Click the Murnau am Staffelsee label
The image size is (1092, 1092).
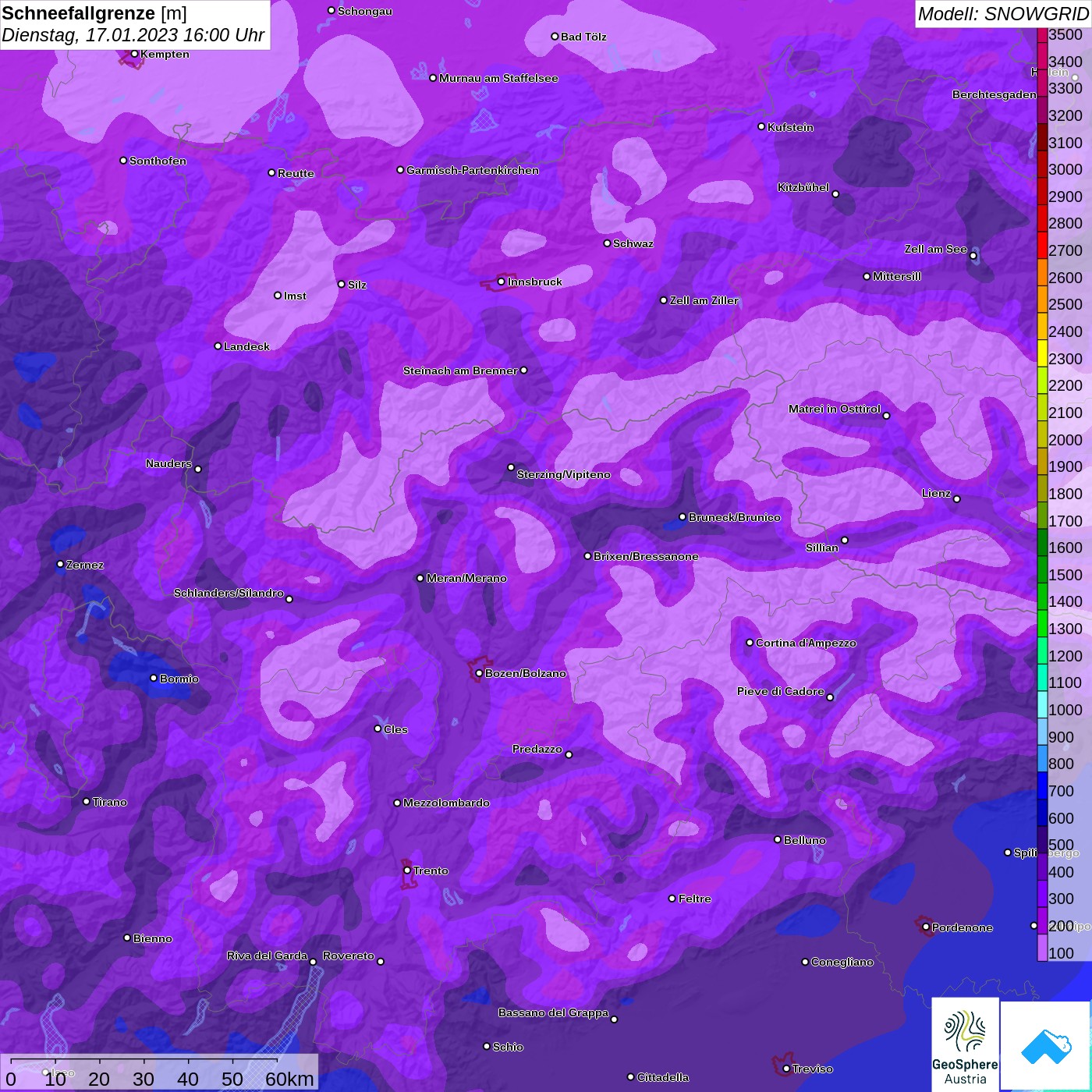click(x=498, y=78)
